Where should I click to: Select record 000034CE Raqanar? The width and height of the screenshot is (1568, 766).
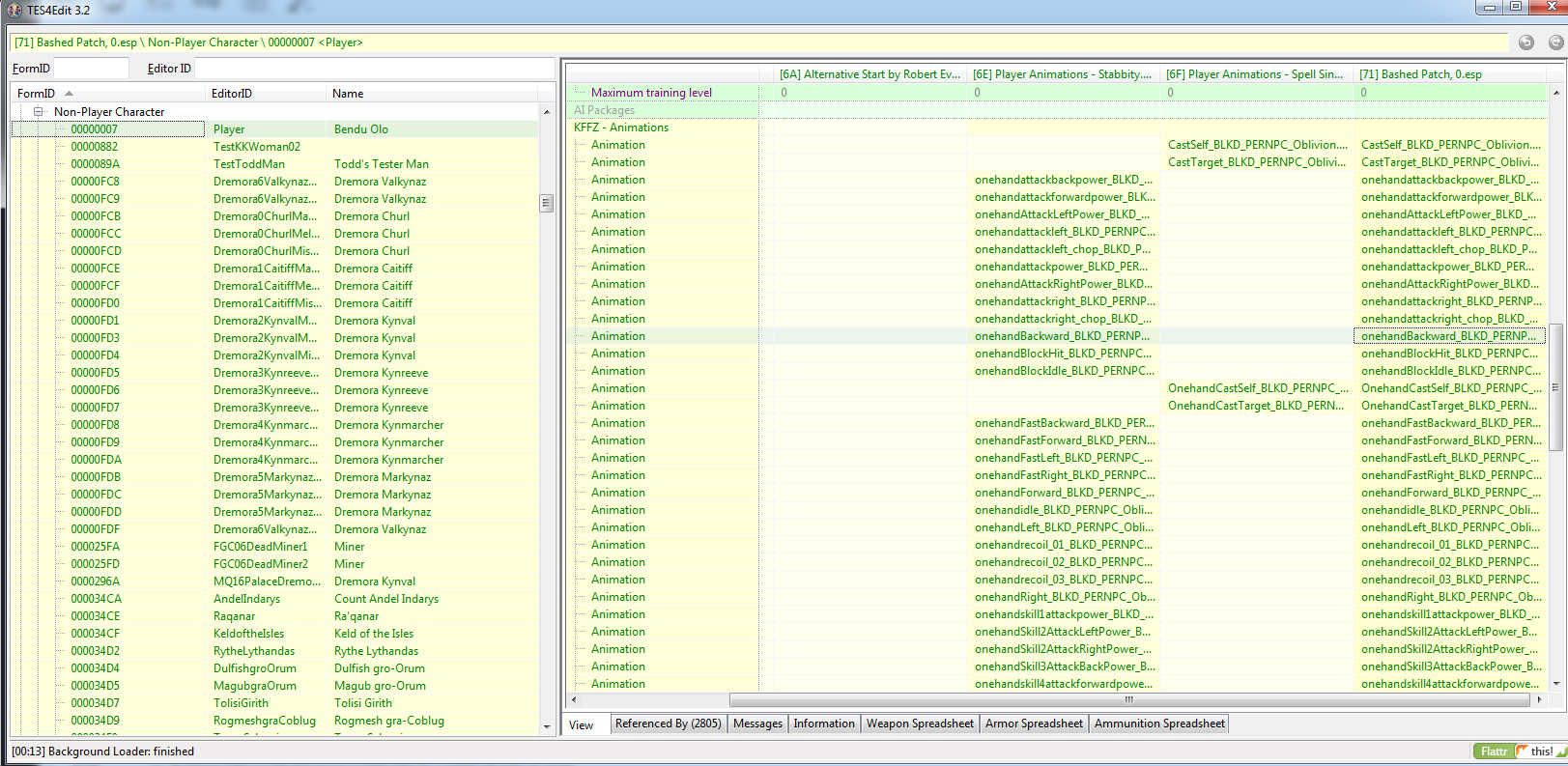[274, 616]
